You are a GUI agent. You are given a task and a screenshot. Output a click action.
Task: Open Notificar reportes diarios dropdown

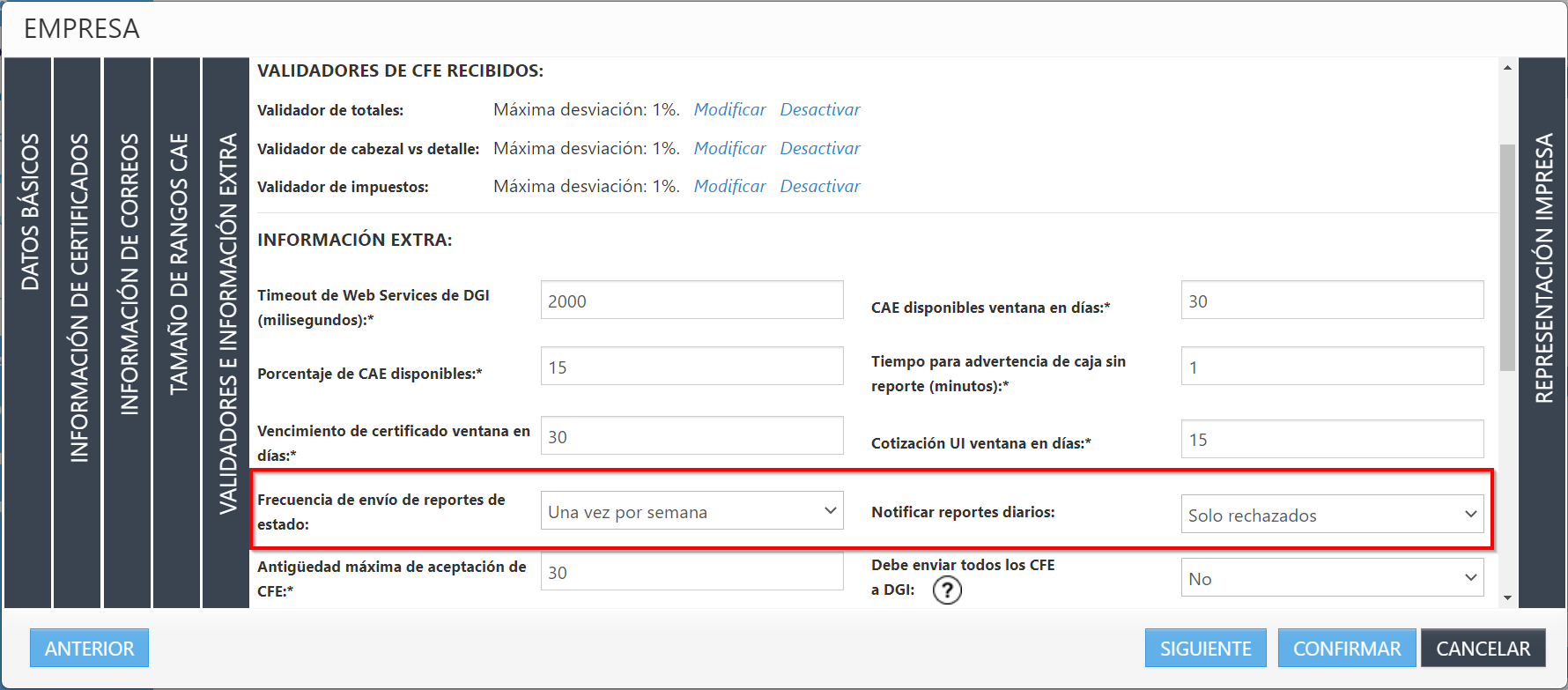click(1331, 515)
